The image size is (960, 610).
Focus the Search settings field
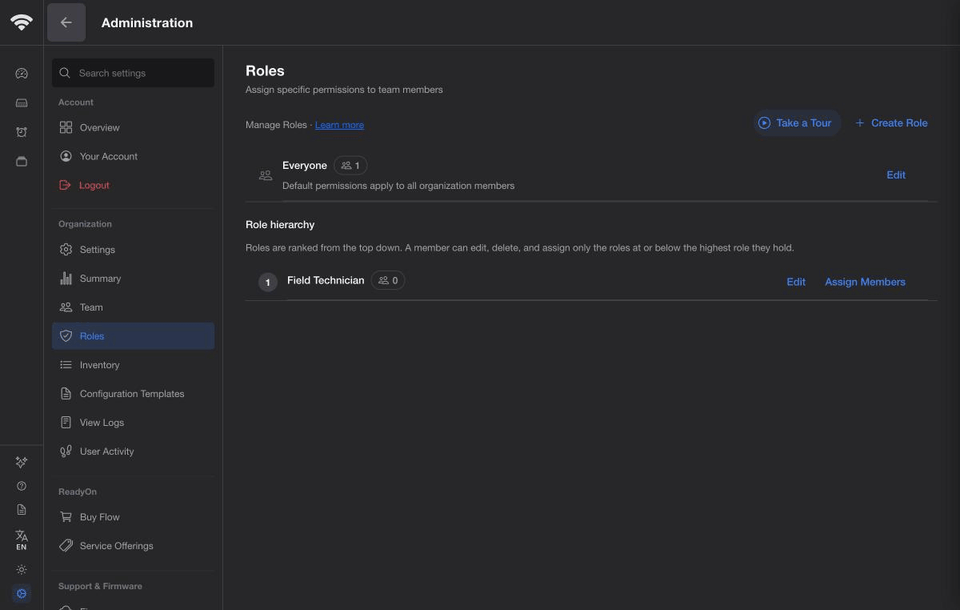(x=133, y=73)
